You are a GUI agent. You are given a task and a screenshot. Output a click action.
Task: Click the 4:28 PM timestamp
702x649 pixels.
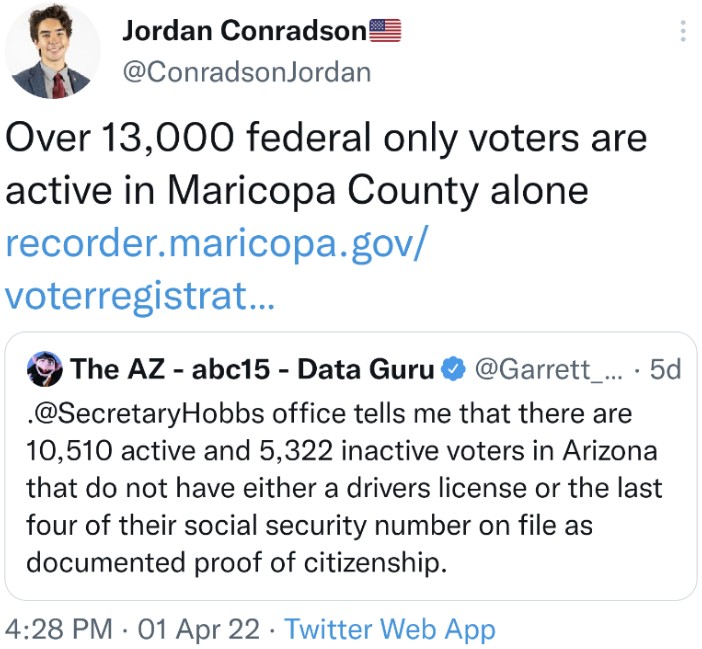click(59, 629)
